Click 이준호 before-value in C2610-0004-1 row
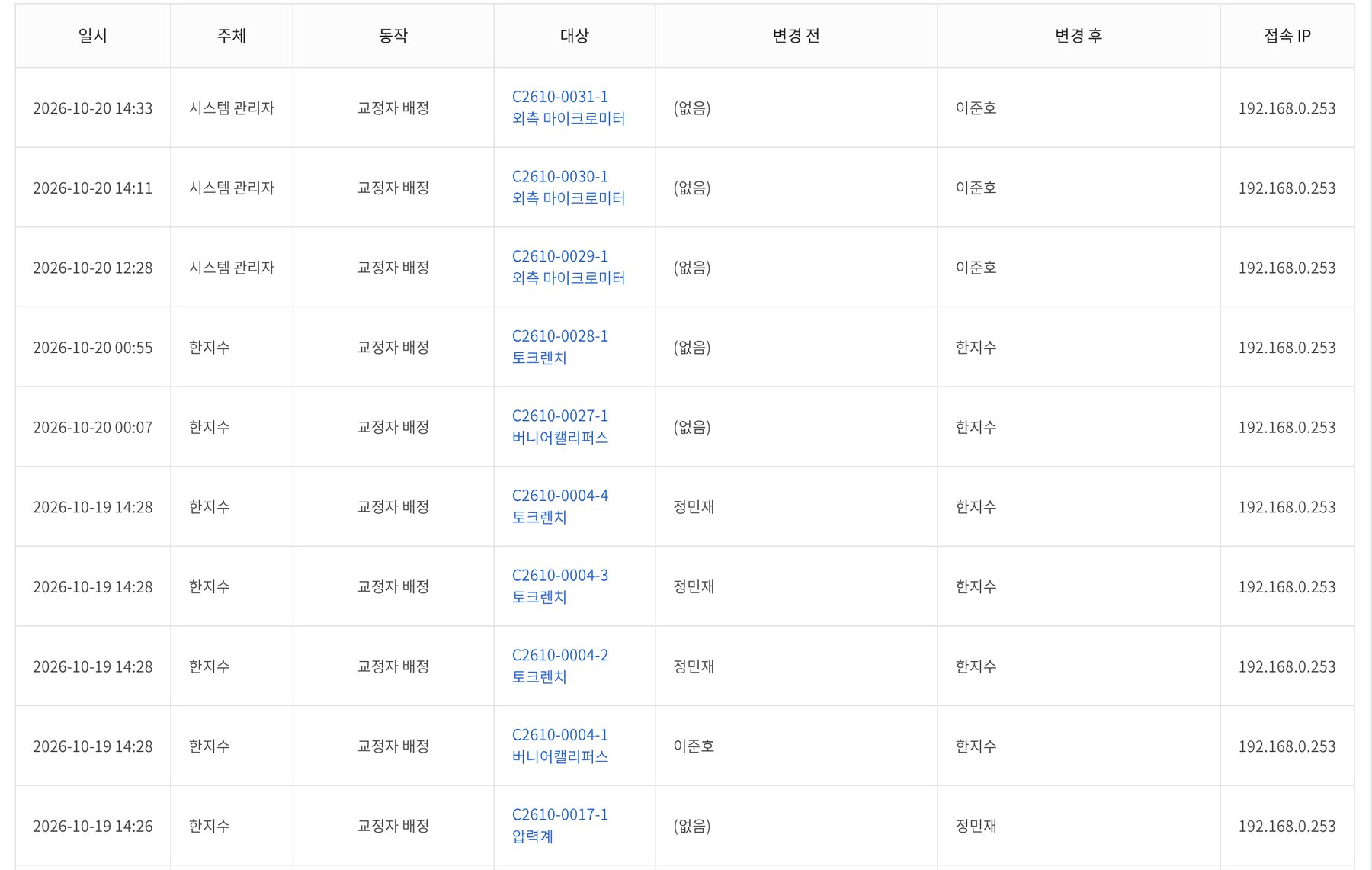Viewport: 1372px width, 870px height. click(x=694, y=746)
